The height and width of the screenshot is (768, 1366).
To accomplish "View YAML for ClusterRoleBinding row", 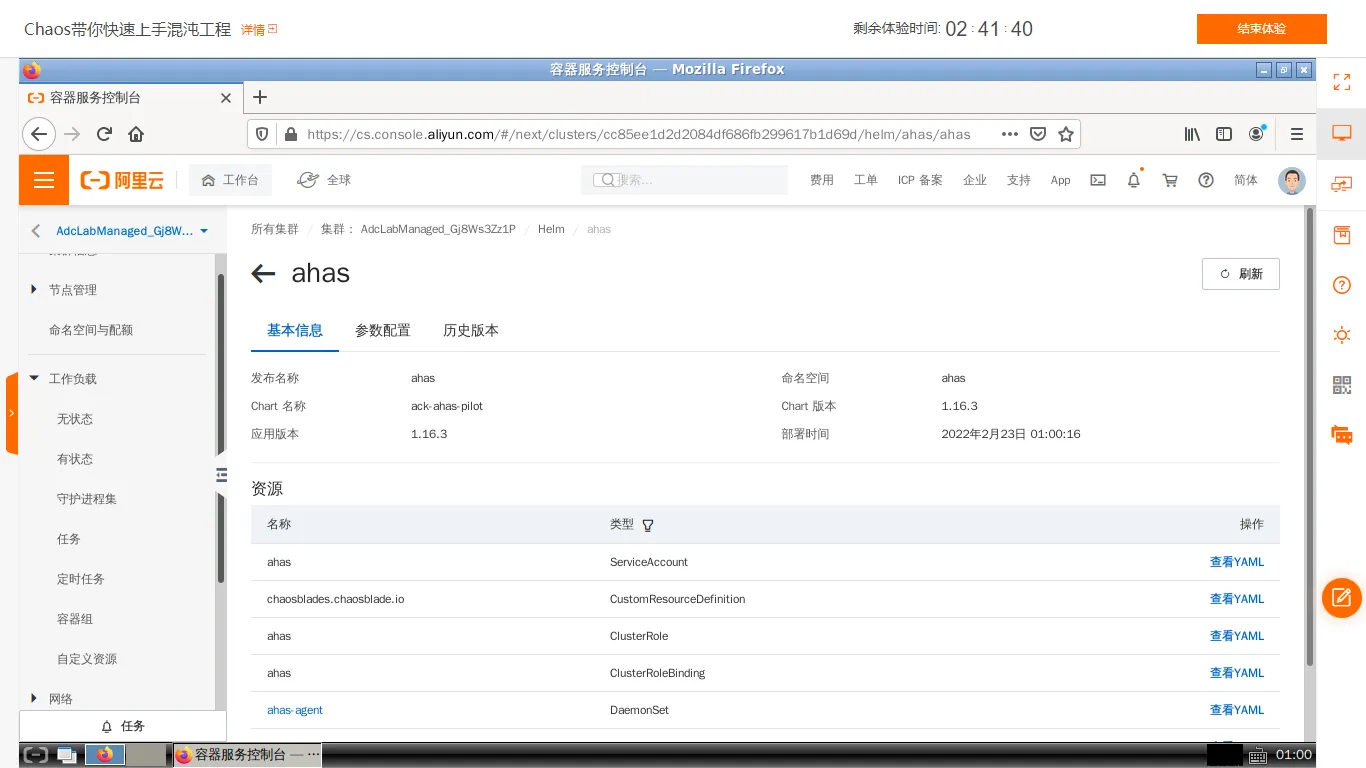I will [1237, 673].
